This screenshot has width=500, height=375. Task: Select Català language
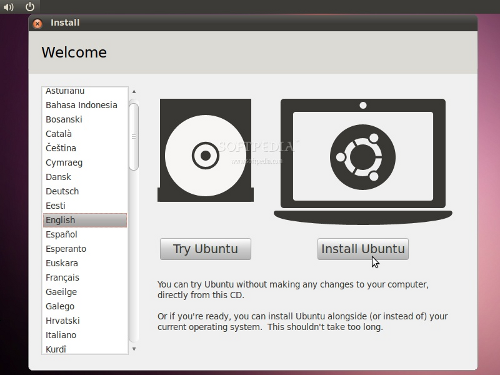tap(85, 134)
